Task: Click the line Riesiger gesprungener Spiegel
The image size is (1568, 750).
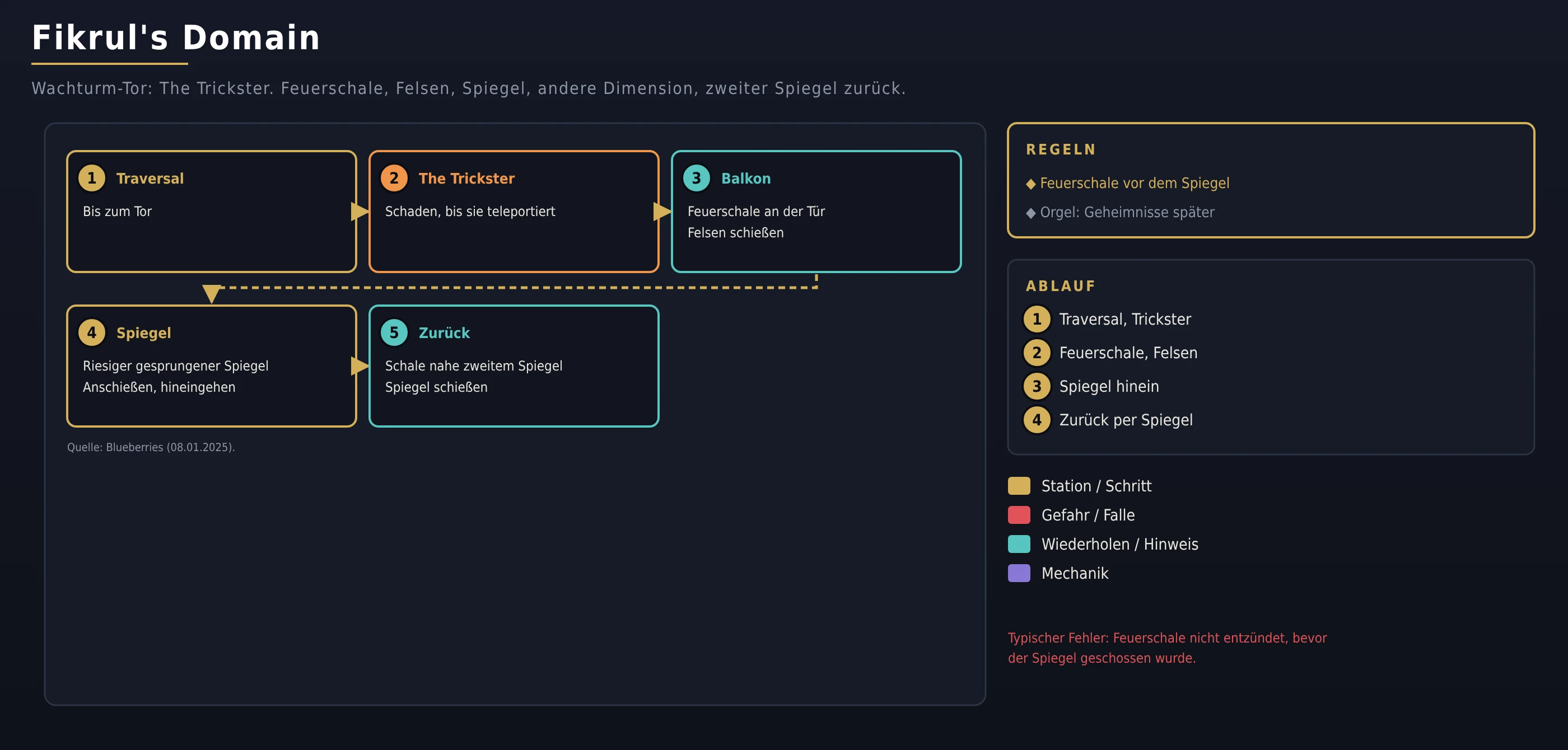Action: pyautogui.click(x=175, y=365)
